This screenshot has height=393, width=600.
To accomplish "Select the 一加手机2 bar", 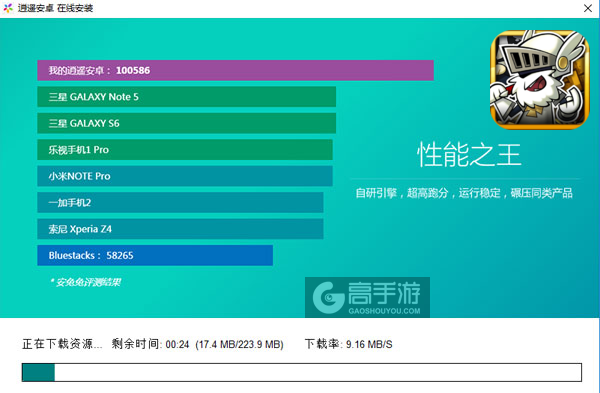I will 180,202.
